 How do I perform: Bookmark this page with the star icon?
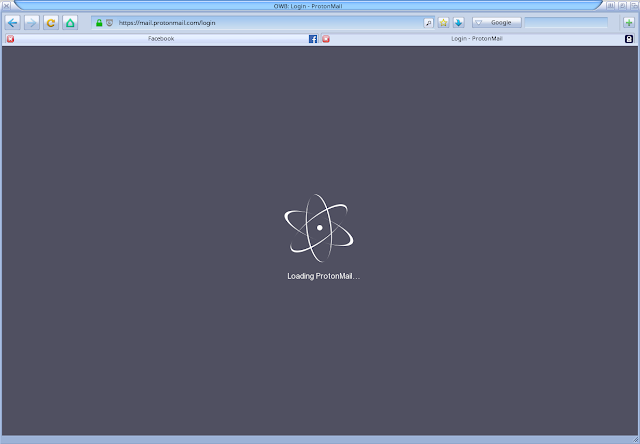point(444,22)
